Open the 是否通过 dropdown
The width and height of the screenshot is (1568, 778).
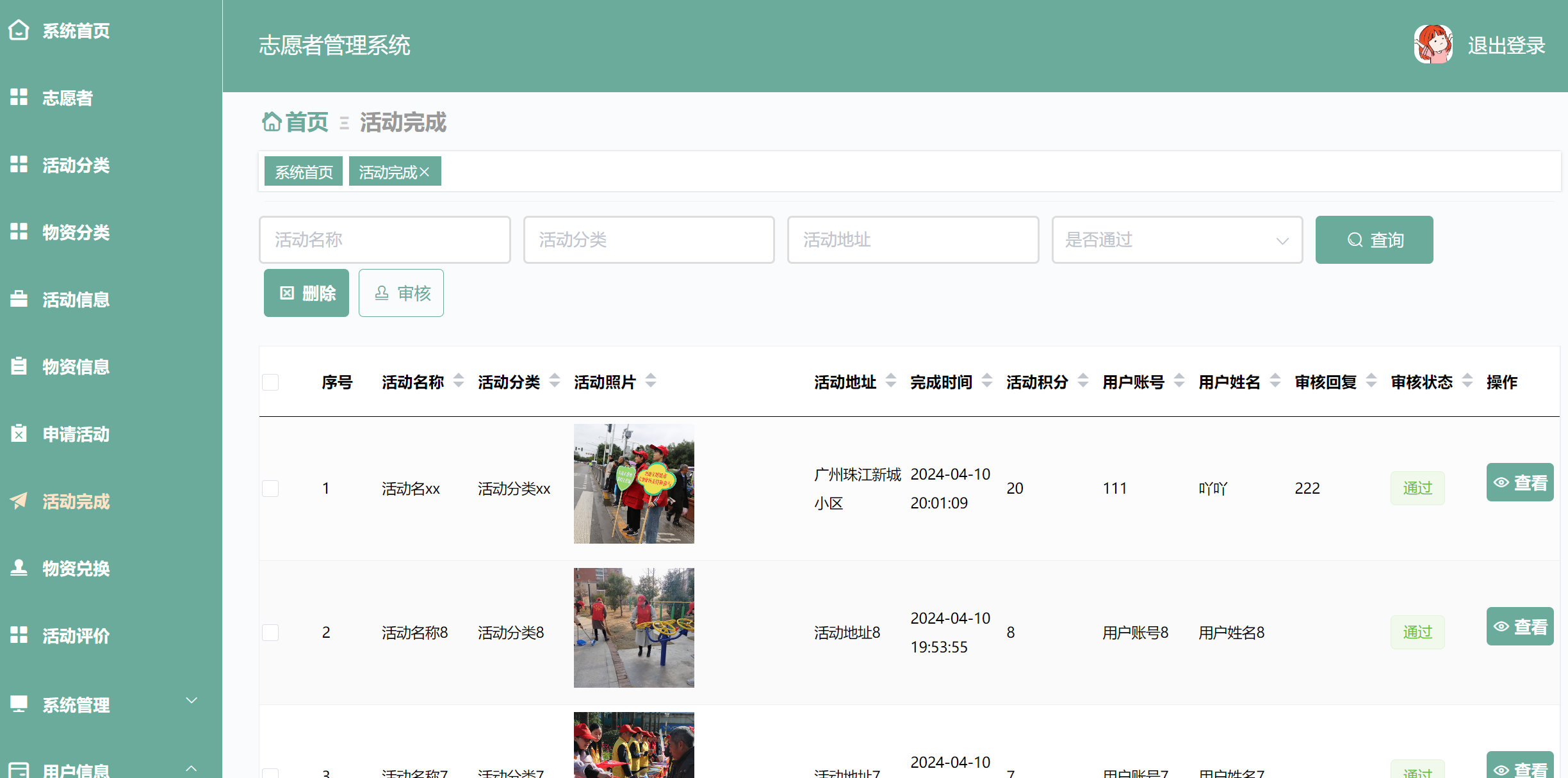(x=1177, y=239)
